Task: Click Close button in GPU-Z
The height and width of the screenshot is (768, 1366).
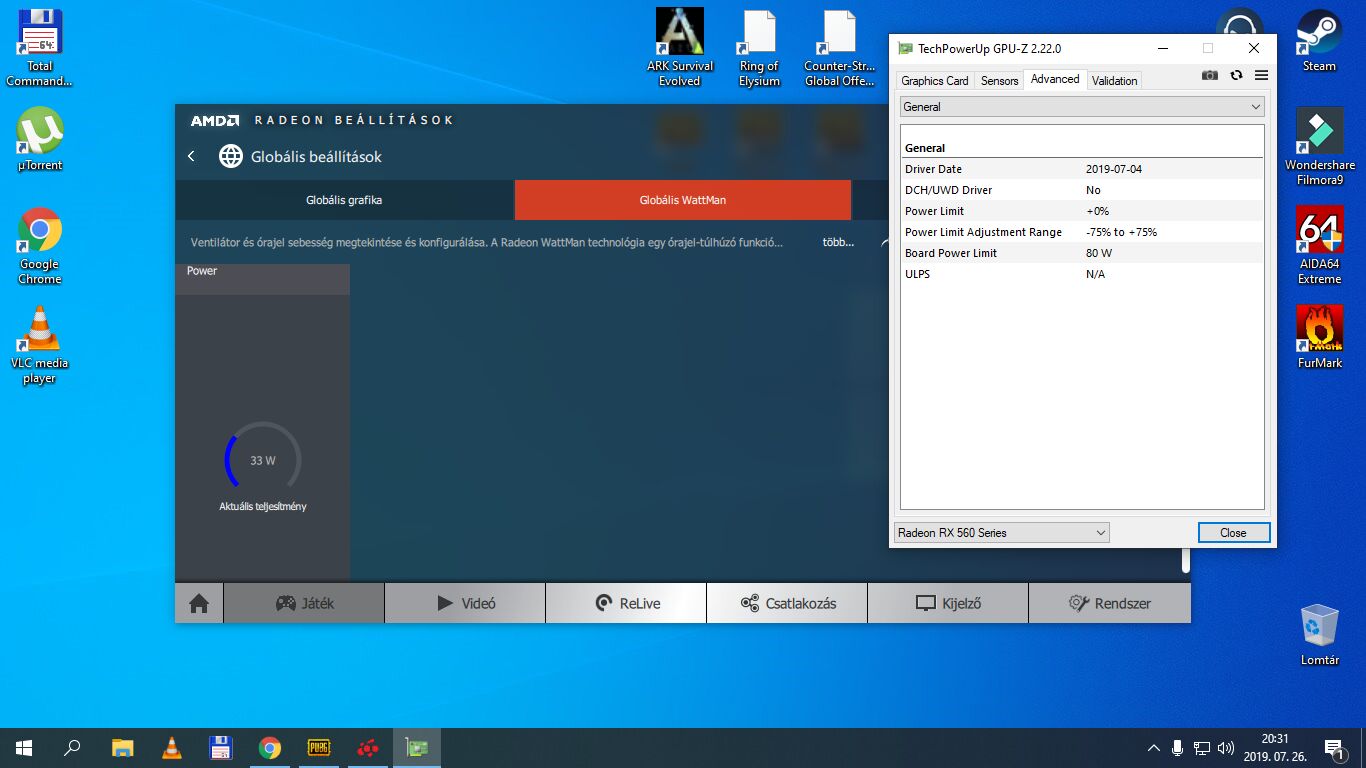Action: (1233, 532)
